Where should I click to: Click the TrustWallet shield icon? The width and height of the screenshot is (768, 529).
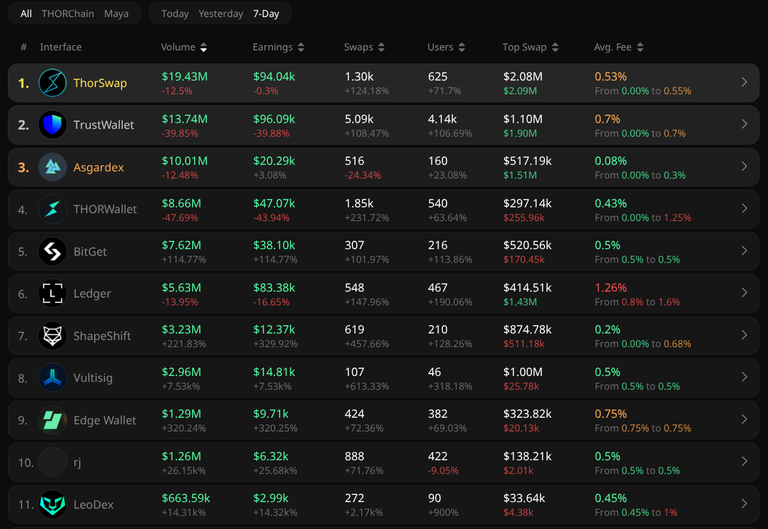pos(52,125)
